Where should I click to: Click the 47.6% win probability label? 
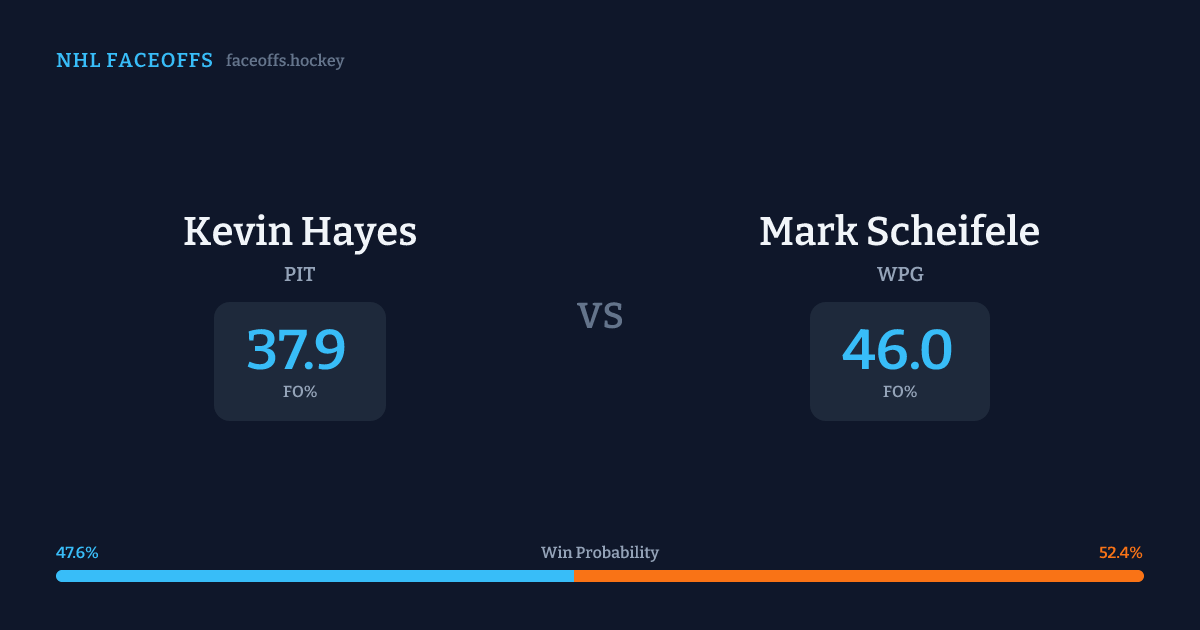[x=77, y=553]
